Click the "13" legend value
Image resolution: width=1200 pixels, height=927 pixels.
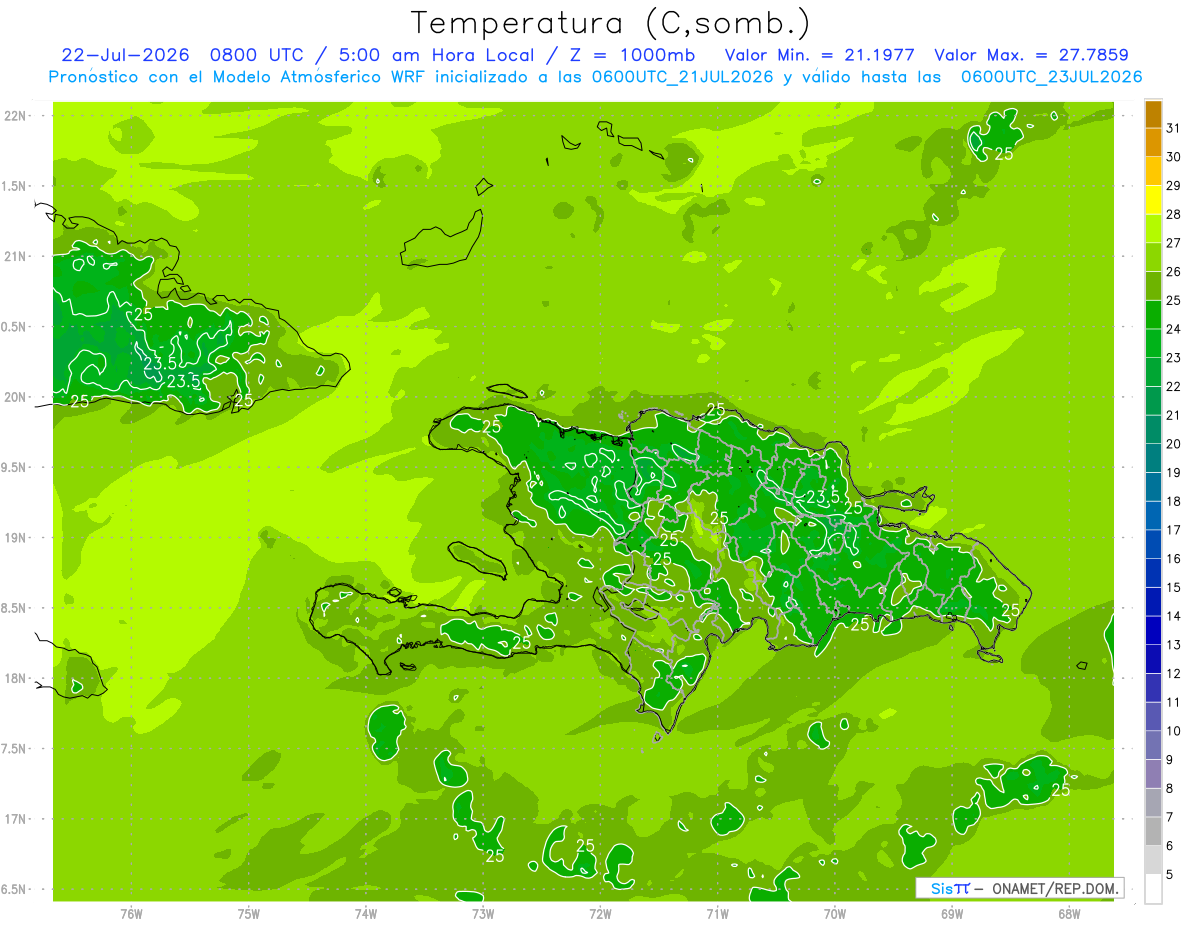click(1174, 645)
